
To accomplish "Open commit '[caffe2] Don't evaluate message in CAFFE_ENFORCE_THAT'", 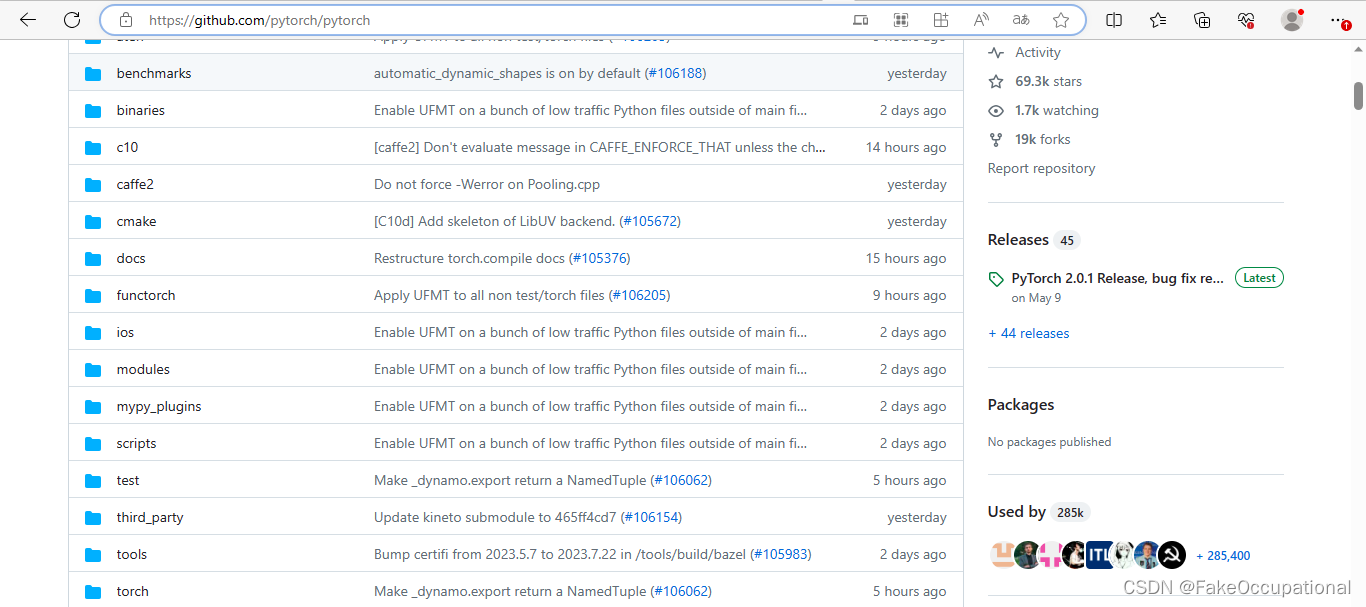I will 600,147.
